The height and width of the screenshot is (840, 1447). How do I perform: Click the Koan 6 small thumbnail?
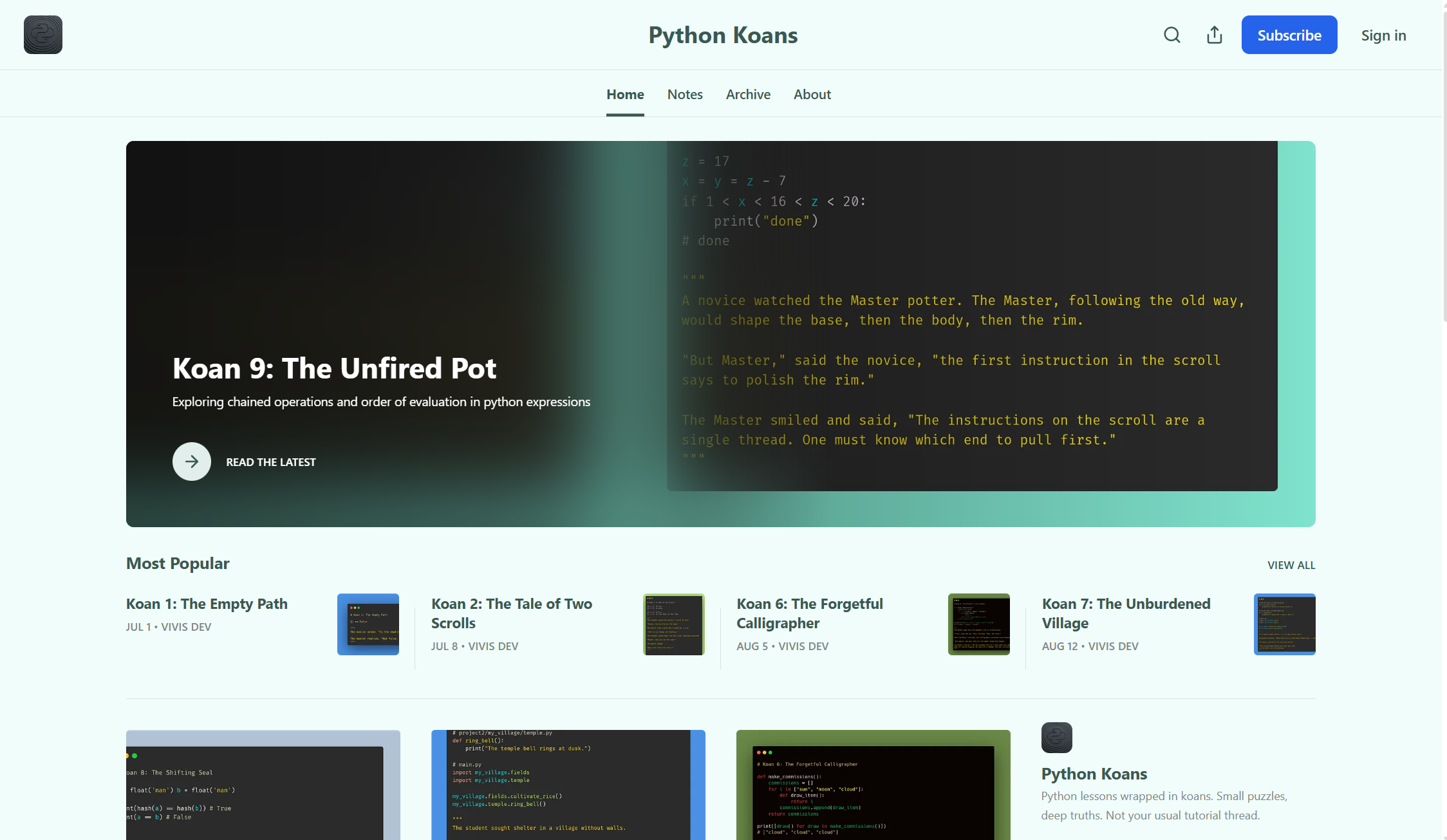pos(979,624)
